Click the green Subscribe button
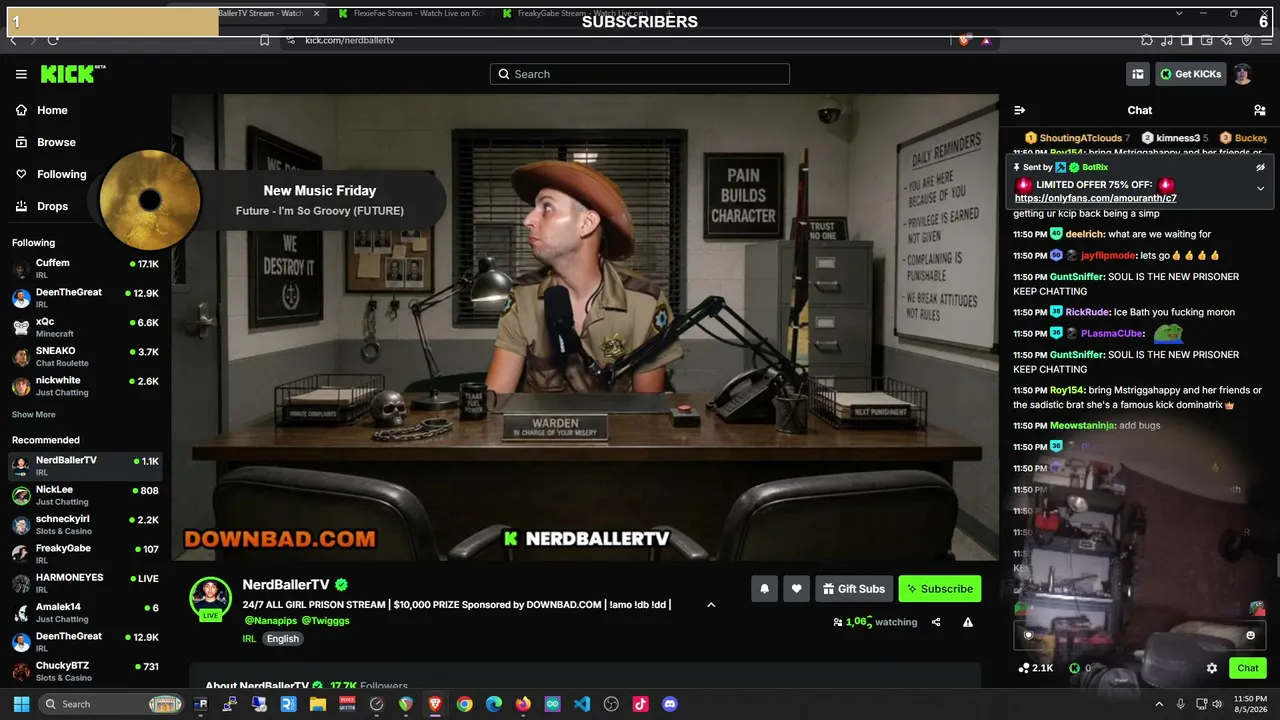Screen dimensions: 1280x720 click(x=939, y=589)
